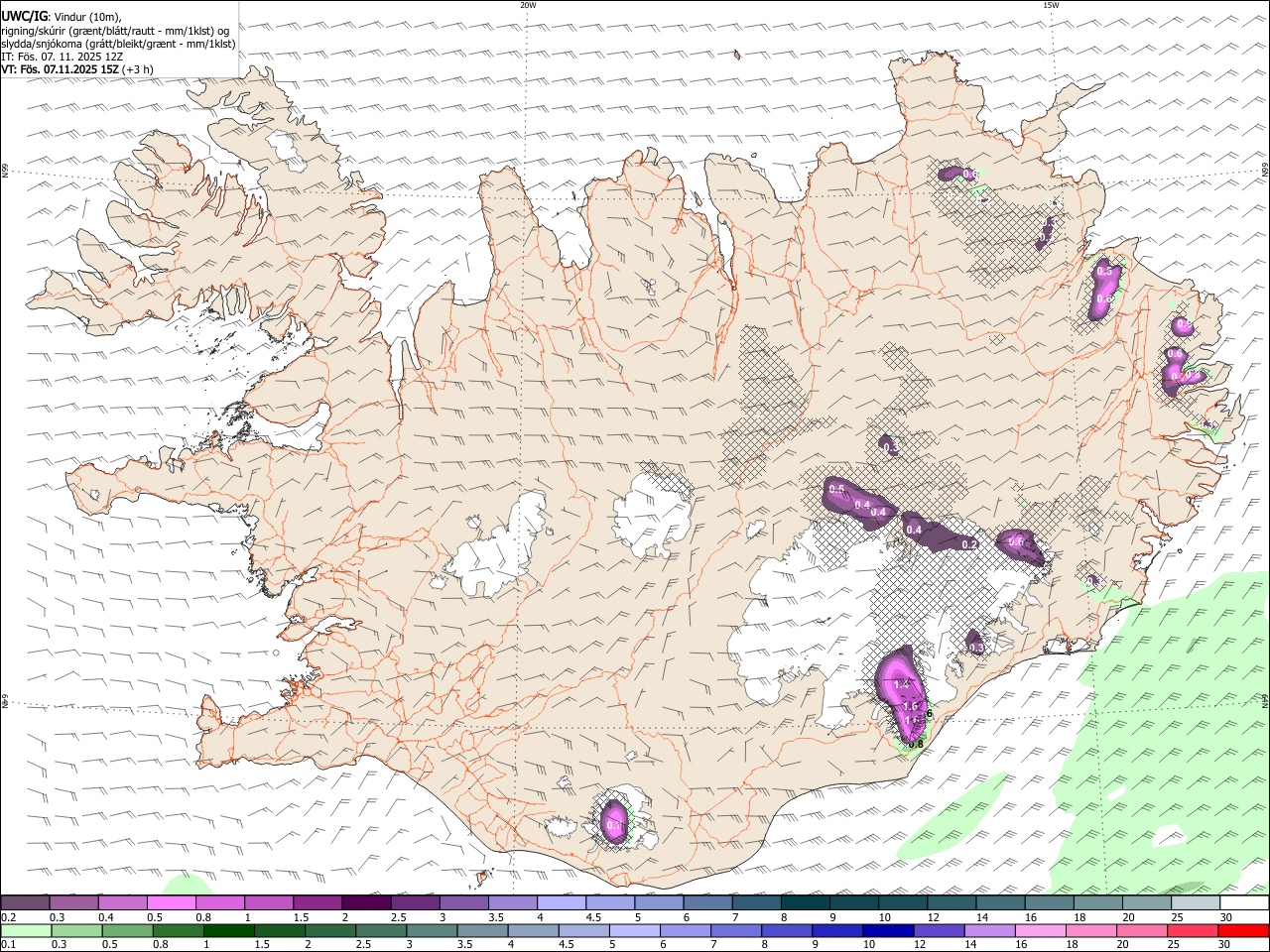Screen dimensions: 1270x952
Task: Click the '0.2' label in the upper legend row
Action: [8, 917]
